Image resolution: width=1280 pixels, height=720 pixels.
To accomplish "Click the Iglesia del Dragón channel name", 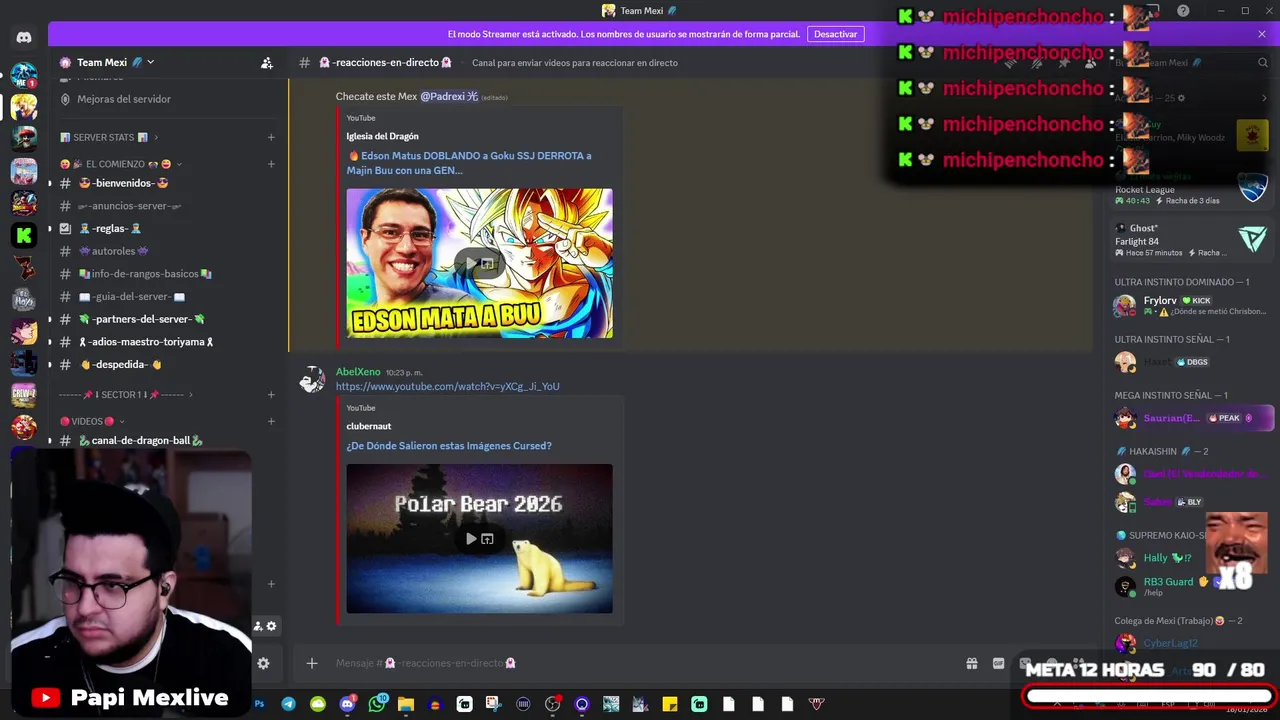I will pyautogui.click(x=383, y=136).
